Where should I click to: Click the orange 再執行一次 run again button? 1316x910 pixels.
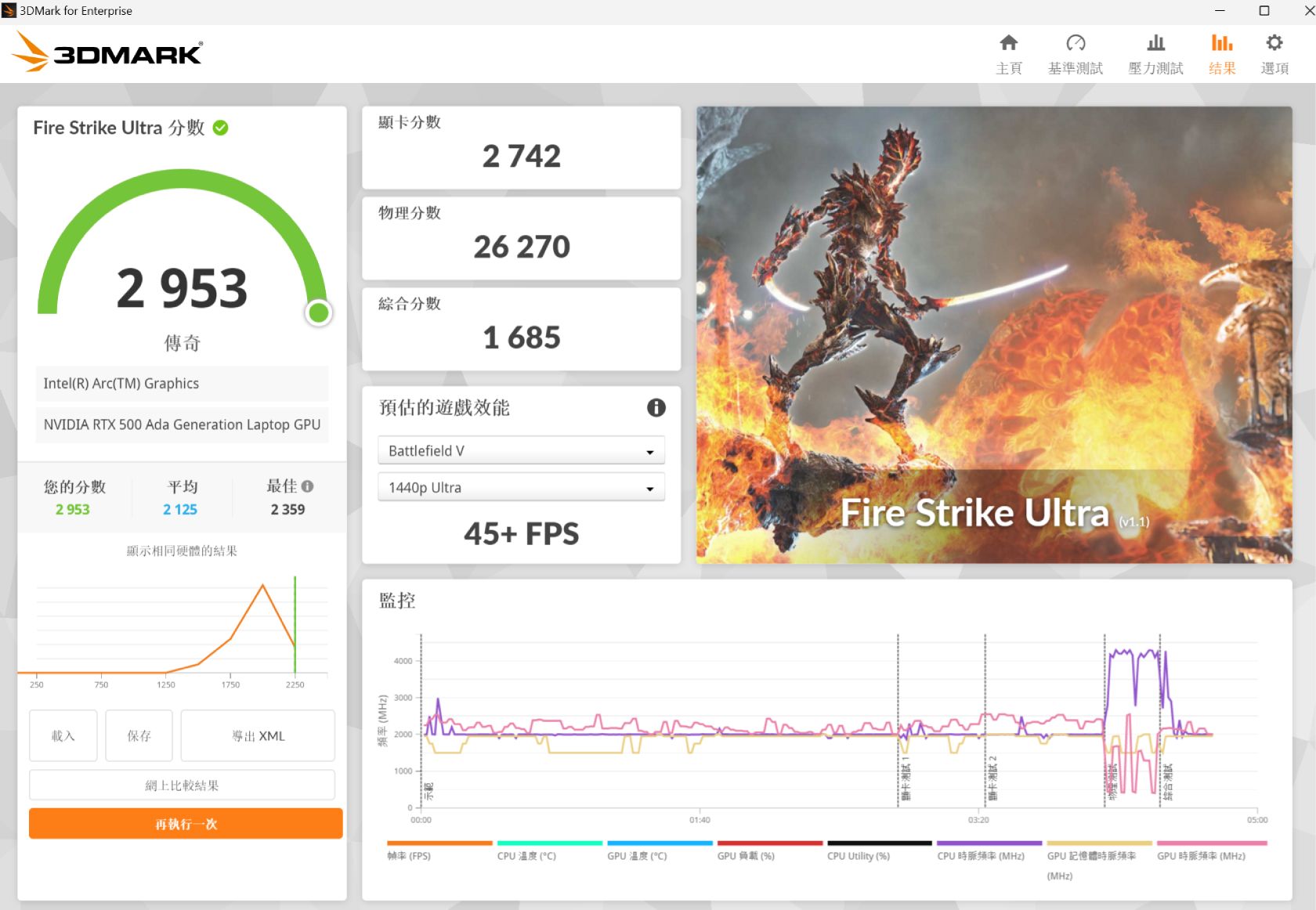[x=186, y=824]
